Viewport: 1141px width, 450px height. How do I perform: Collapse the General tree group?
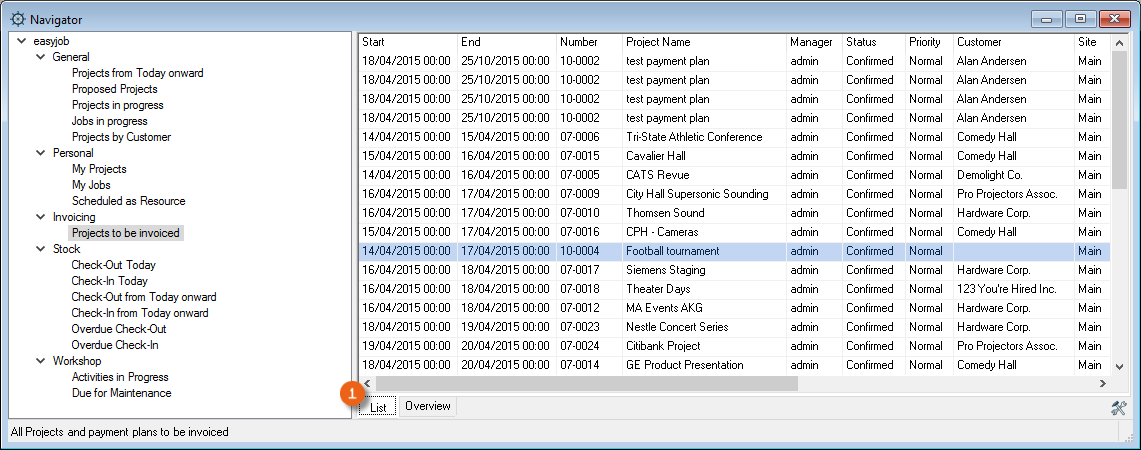click(x=40, y=57)
